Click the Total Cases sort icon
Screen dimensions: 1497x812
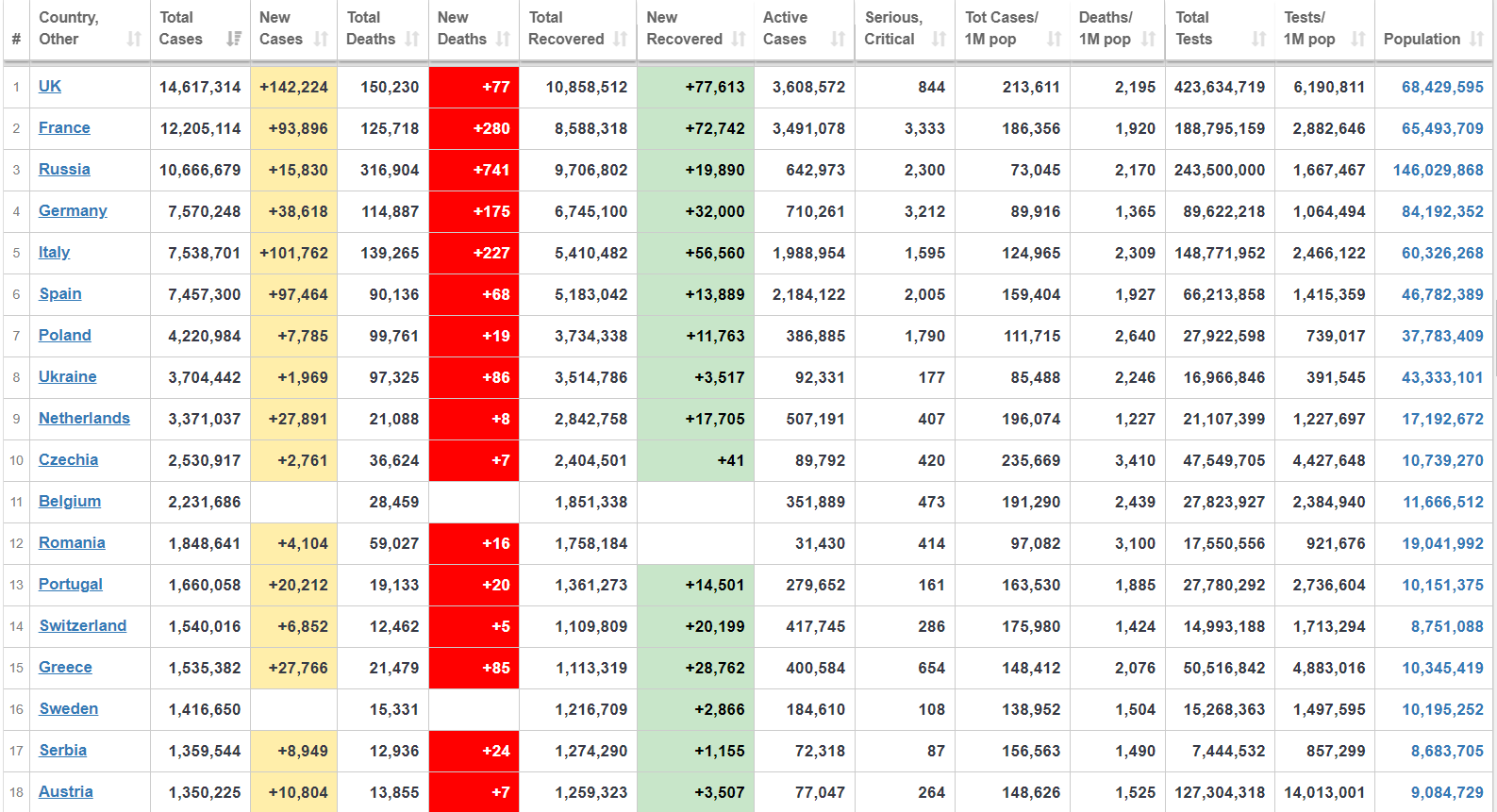tap(234, 39)
